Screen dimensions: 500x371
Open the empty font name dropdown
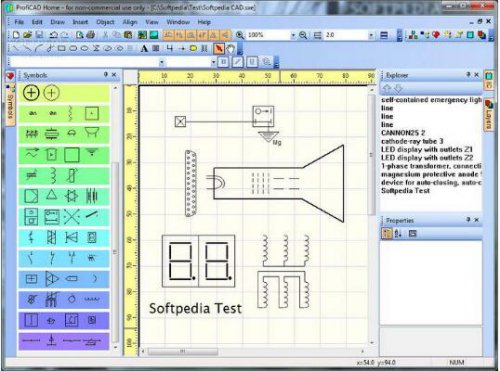click(x=162, y=62)
